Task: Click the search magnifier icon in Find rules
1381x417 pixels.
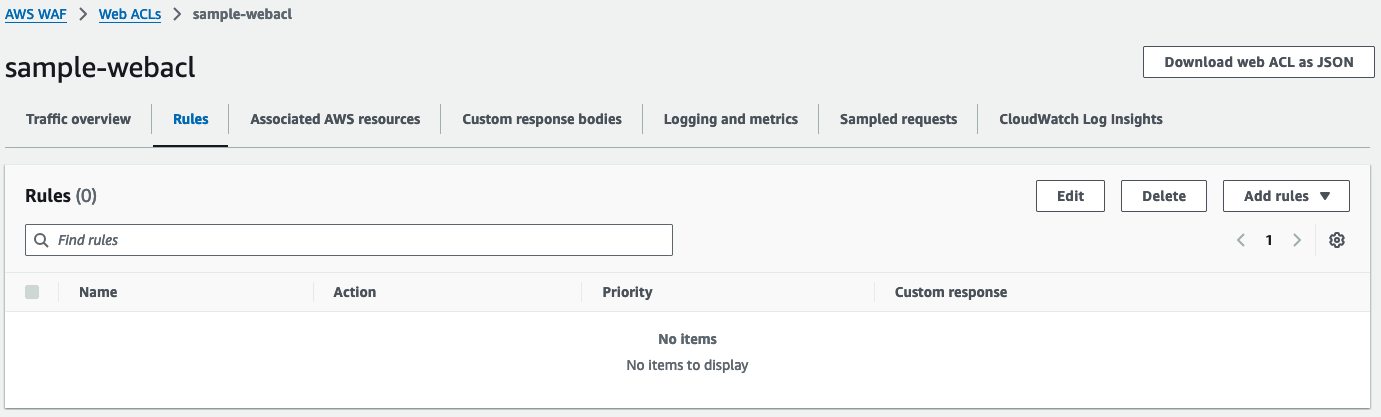Action: 41,240
